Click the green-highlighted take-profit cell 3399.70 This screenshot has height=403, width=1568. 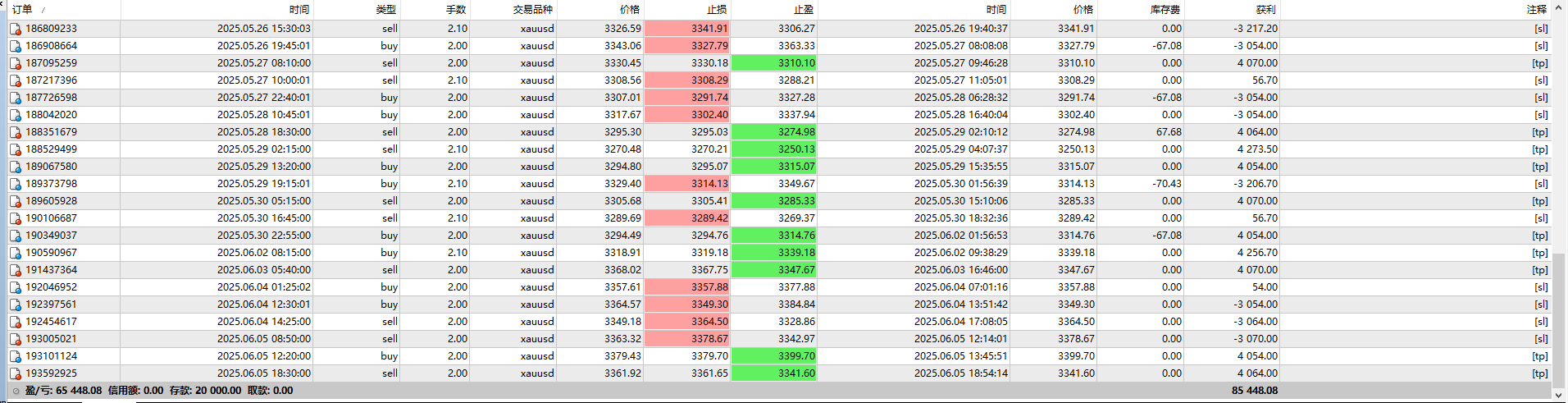(x=774, y=356)
